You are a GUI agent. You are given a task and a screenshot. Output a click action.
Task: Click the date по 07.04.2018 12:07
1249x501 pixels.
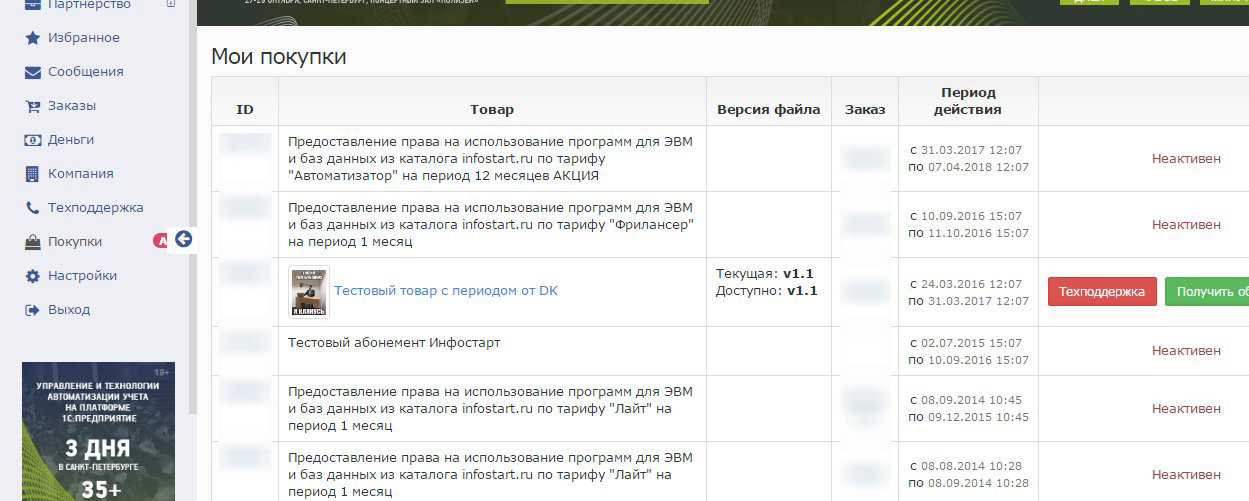(x=968, y=167)
